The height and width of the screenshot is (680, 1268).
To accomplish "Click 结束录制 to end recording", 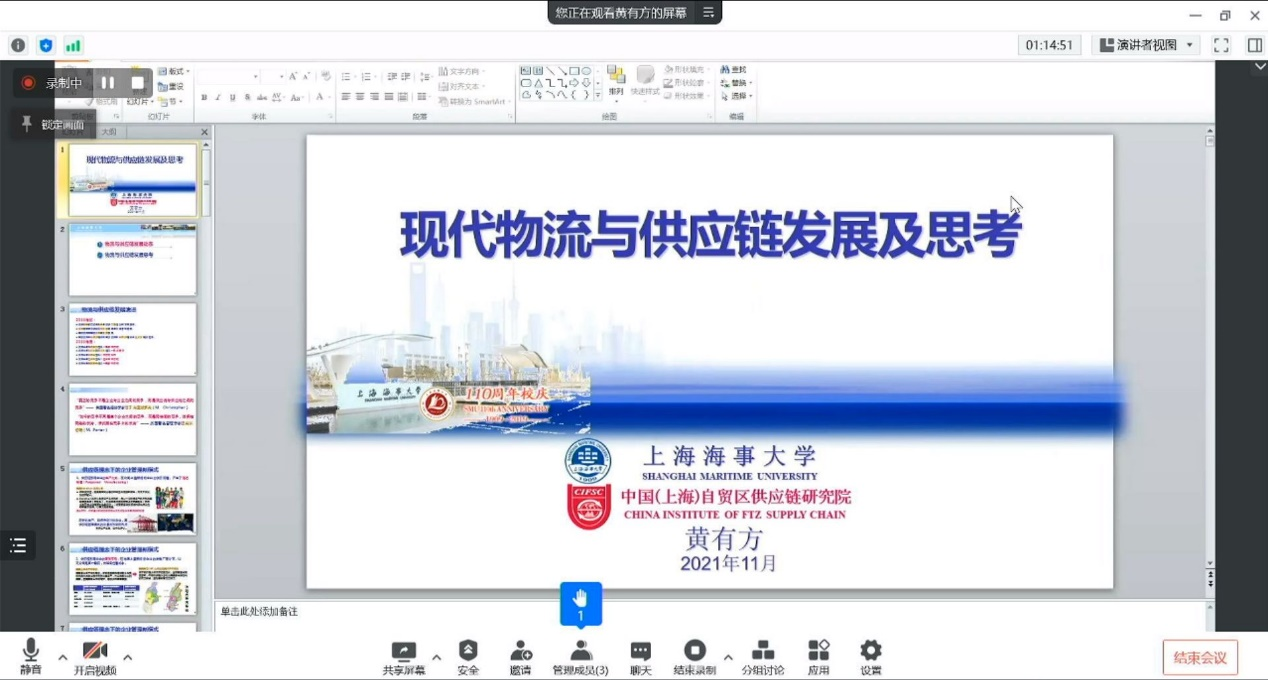I will coord(695,656).
